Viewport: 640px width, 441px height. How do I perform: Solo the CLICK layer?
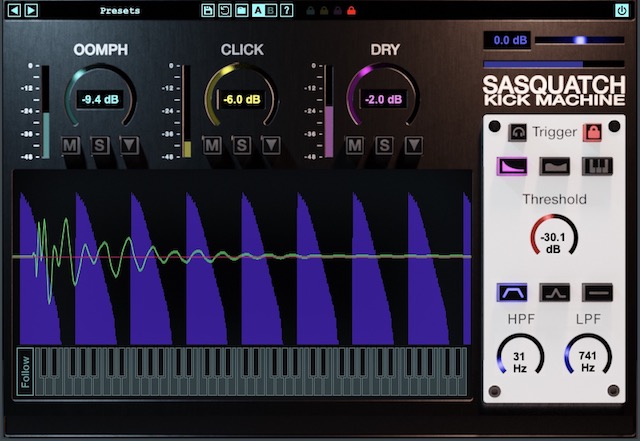[241, 146]
